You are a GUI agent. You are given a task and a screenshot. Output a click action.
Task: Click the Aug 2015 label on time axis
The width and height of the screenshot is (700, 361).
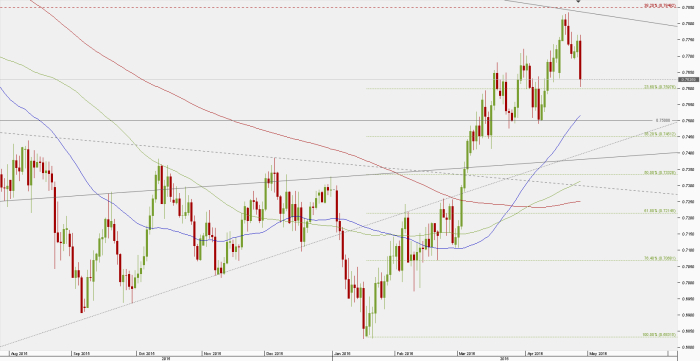point(19,353)
